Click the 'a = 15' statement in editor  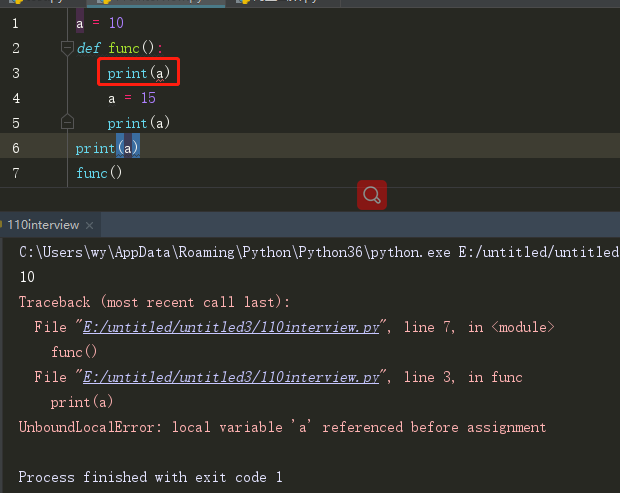point(132,98)
